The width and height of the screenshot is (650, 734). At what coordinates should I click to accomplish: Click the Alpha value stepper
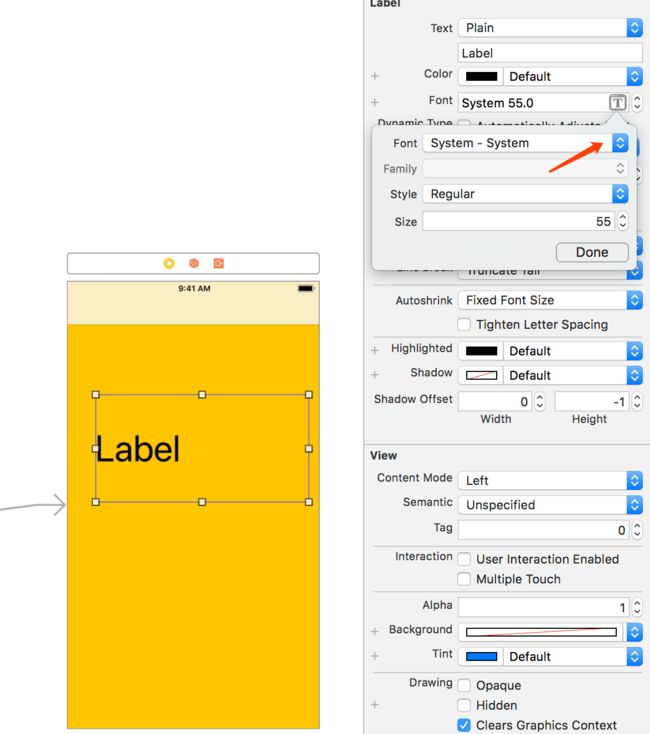637,608
